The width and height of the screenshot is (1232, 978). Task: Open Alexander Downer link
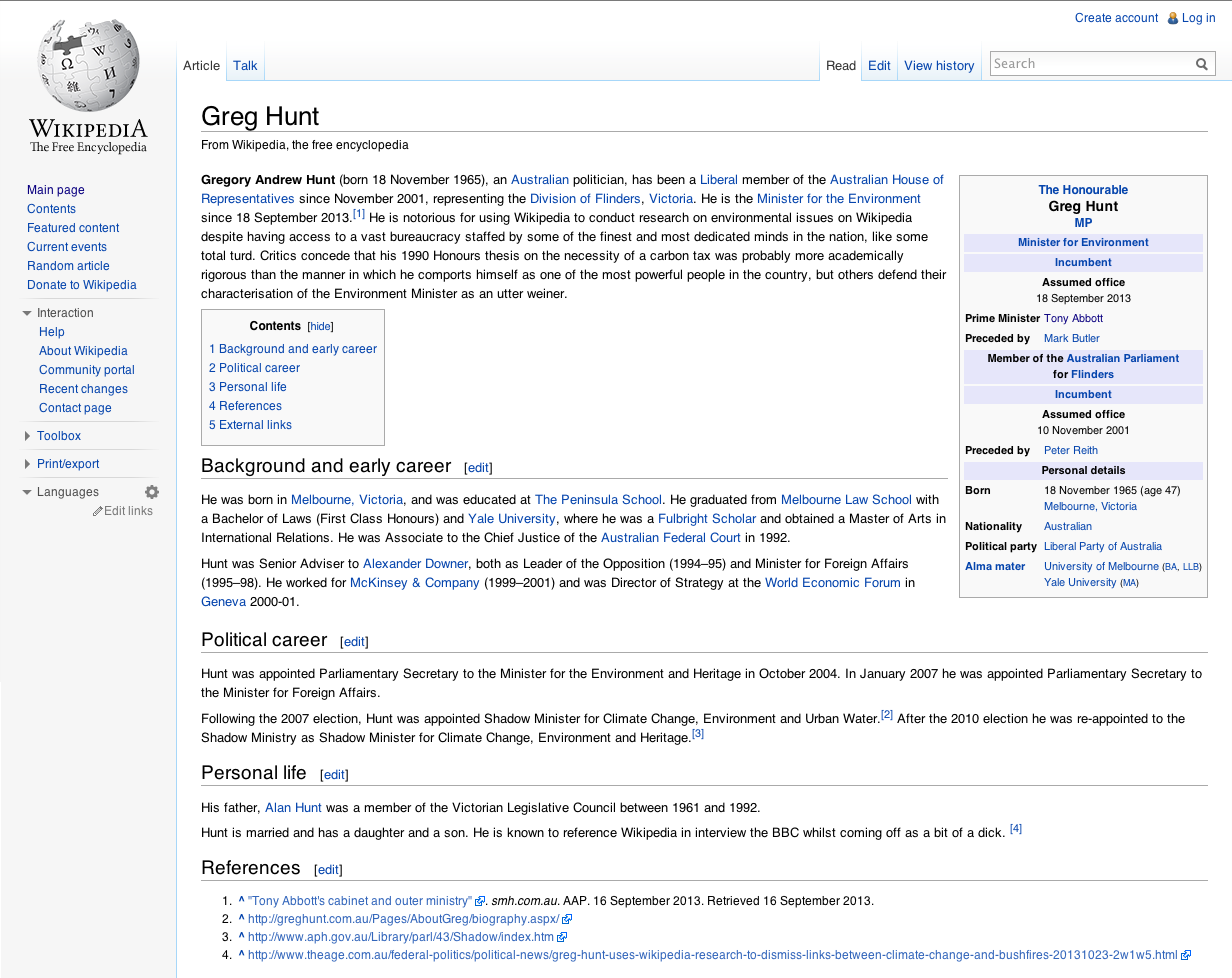(x=415, y=564)
